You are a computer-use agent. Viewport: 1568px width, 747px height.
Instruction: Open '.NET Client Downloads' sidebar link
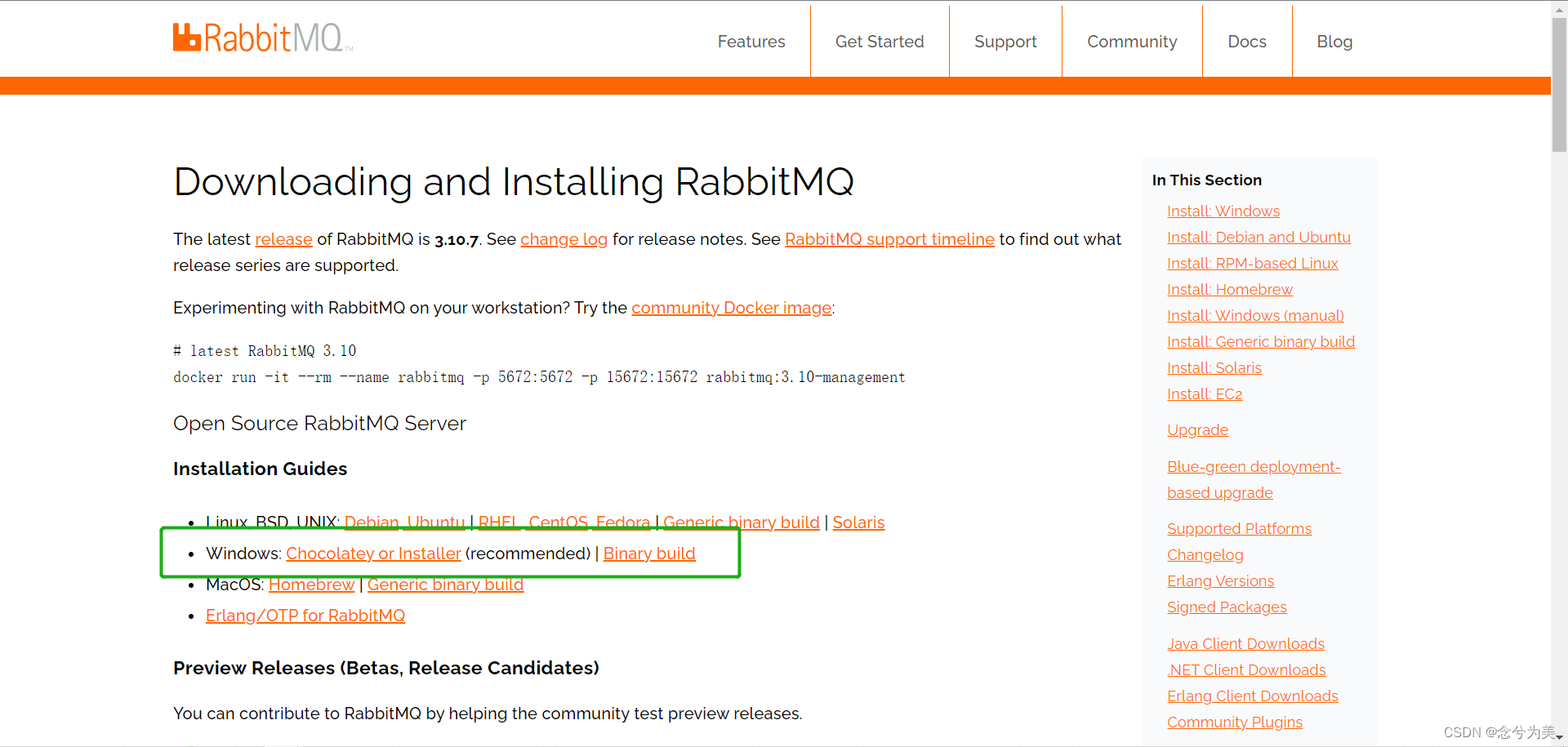pos(1246,670)
